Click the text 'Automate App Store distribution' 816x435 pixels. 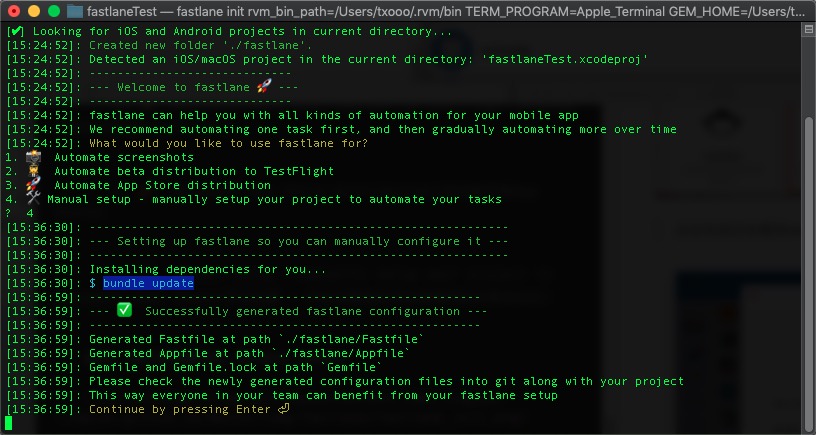click(162, 185)
